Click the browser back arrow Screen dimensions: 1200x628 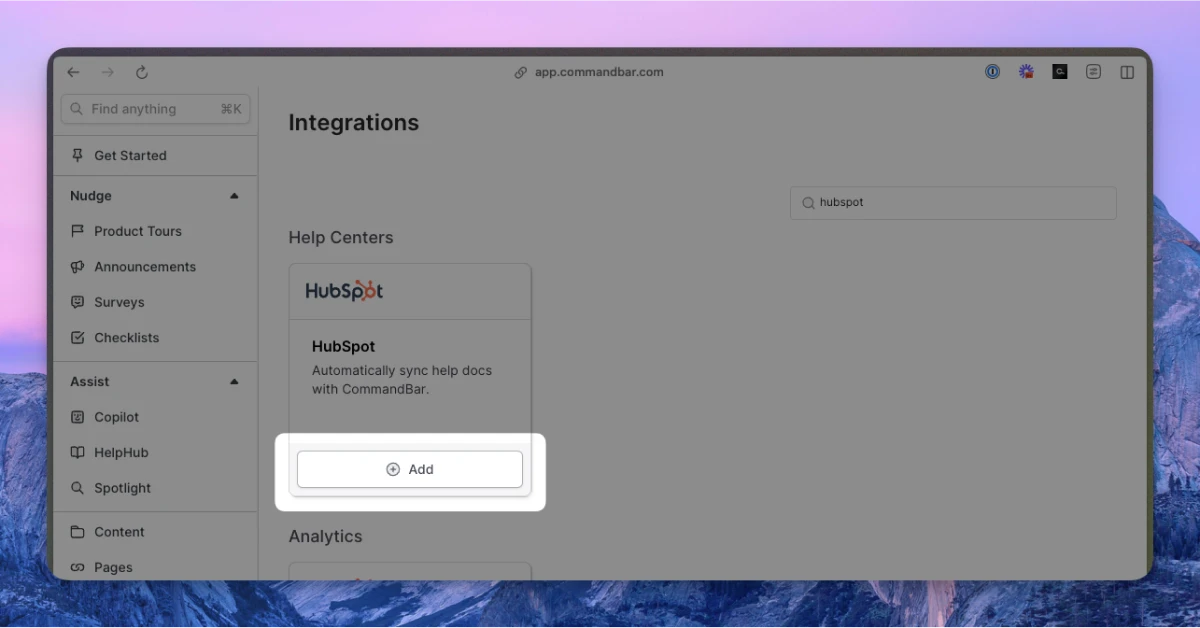[73, 72]
